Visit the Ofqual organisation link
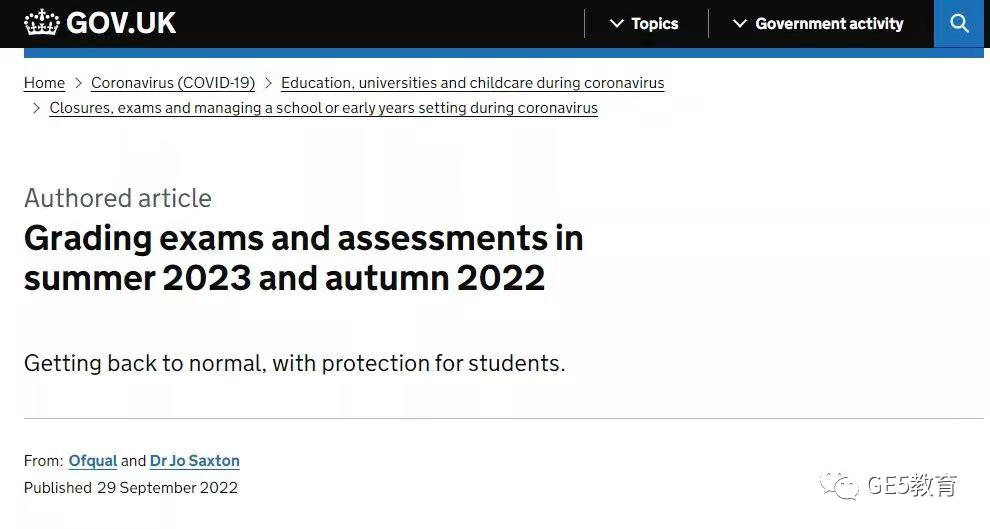Screen dimensions: 990x529 tap(93, 461)
